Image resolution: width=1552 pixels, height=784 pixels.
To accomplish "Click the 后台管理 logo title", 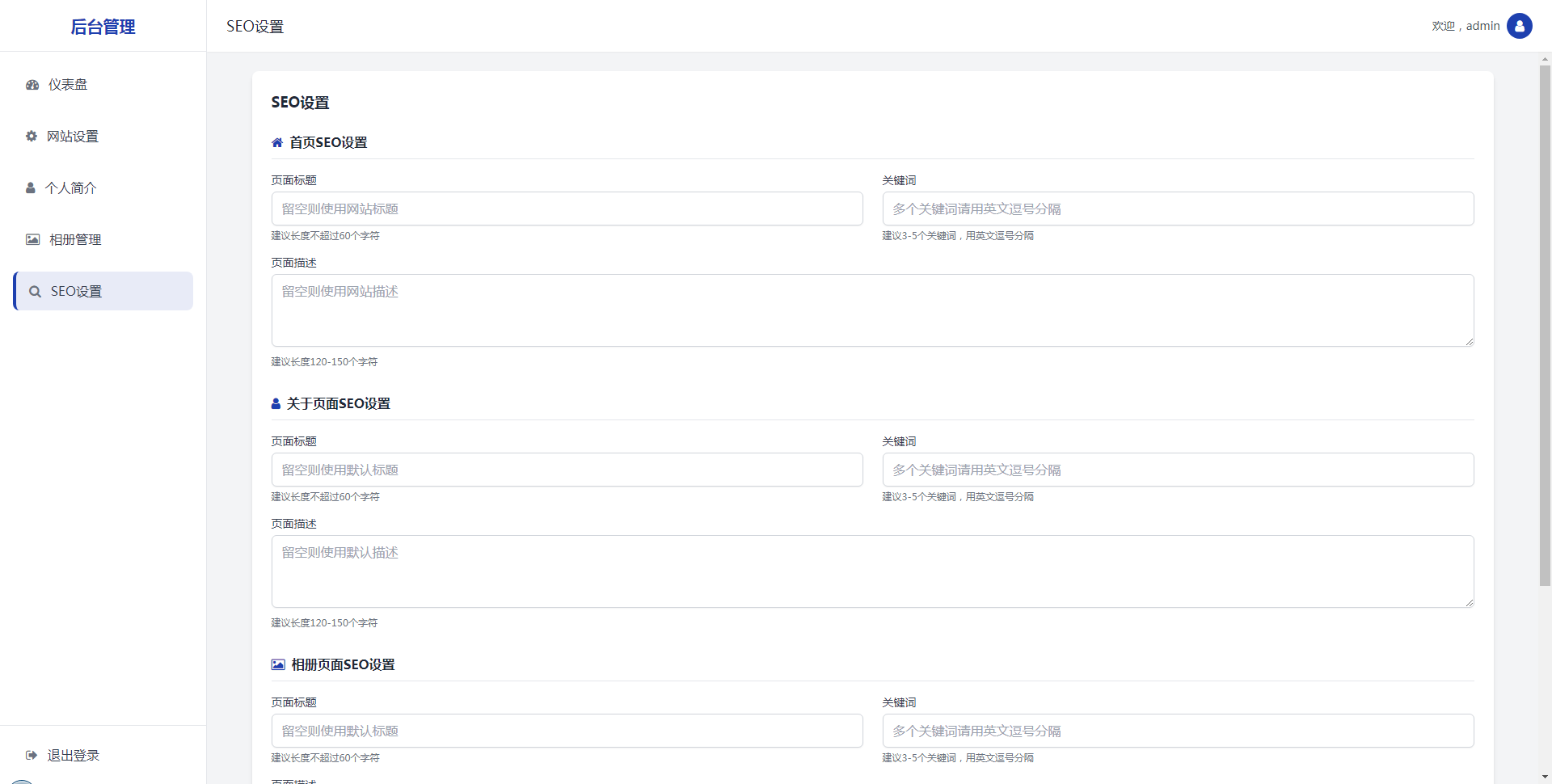I will [x=103, y=27].
